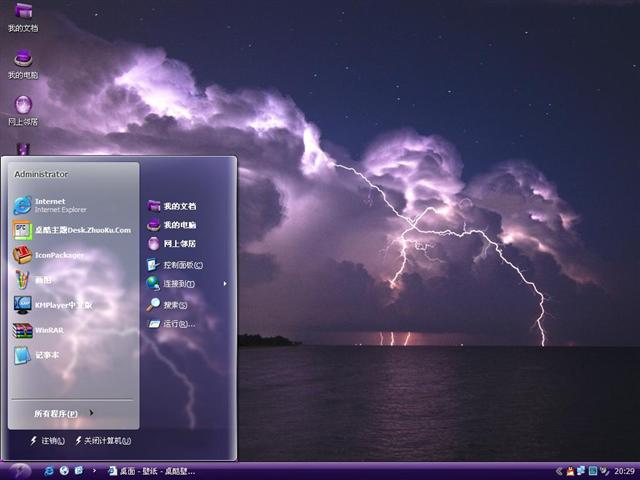Switch to the 桌面 - 壁纸 taskbar window
This screenshot has width=640, height=480.
(151, 470)
